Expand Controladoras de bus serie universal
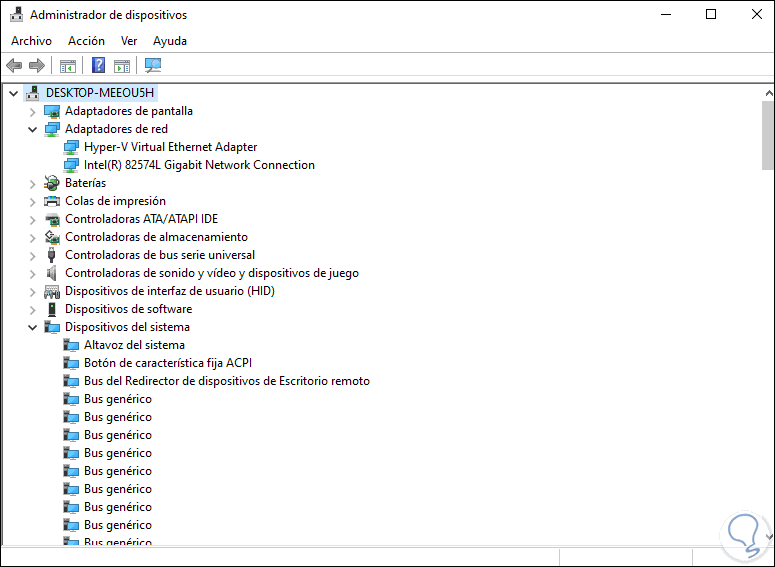The width and height of the screenshot is (775, 567). click(33, 256)
